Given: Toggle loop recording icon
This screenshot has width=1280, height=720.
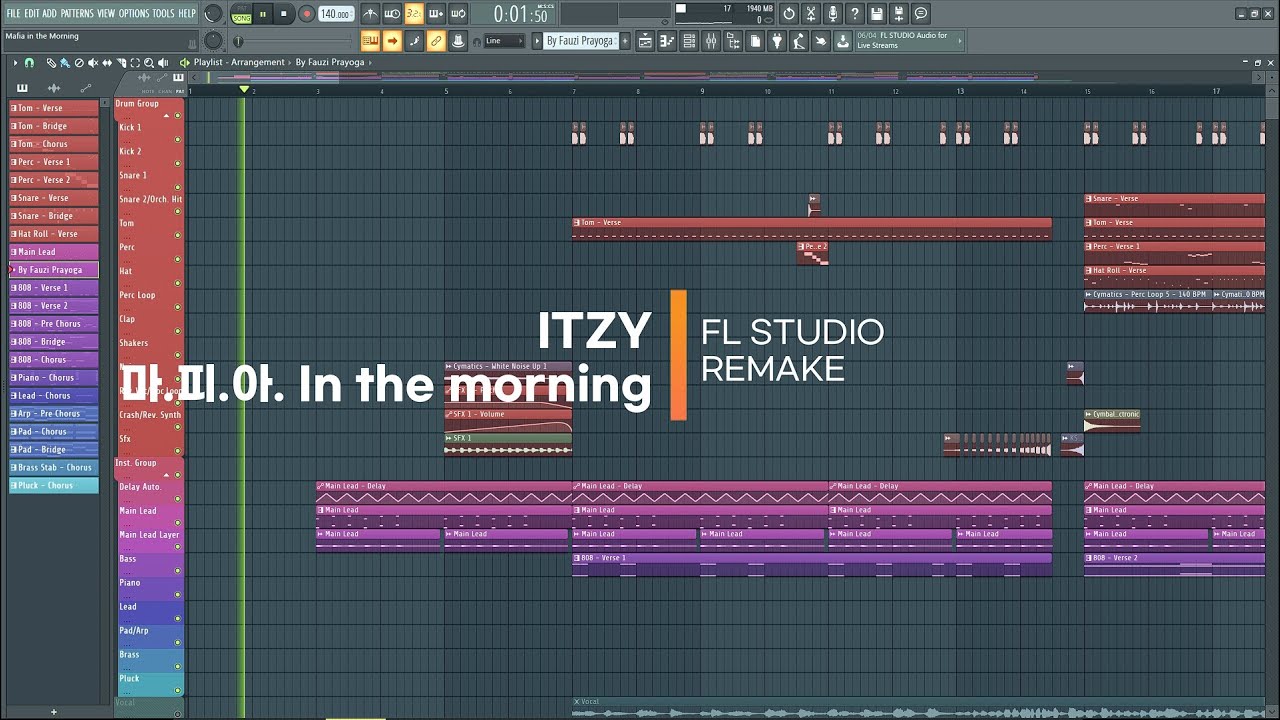Looking at the screenshot, I should coord(458,14).
